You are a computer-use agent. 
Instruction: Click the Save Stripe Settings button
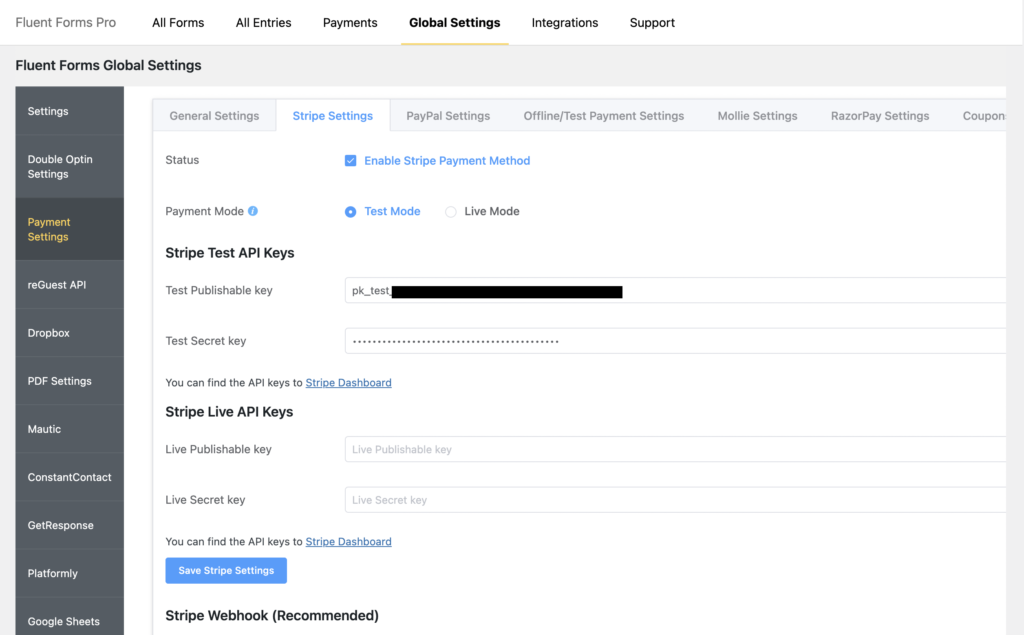pyautogui.click(x=226, y=570)
